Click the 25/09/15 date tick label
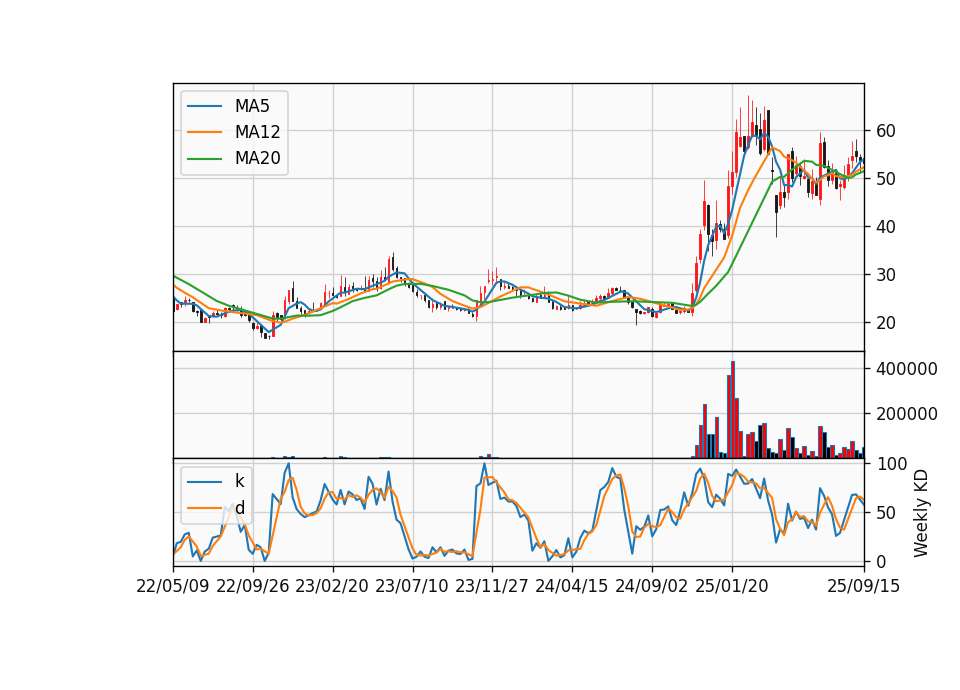960x690 pixels. (864, 586)
